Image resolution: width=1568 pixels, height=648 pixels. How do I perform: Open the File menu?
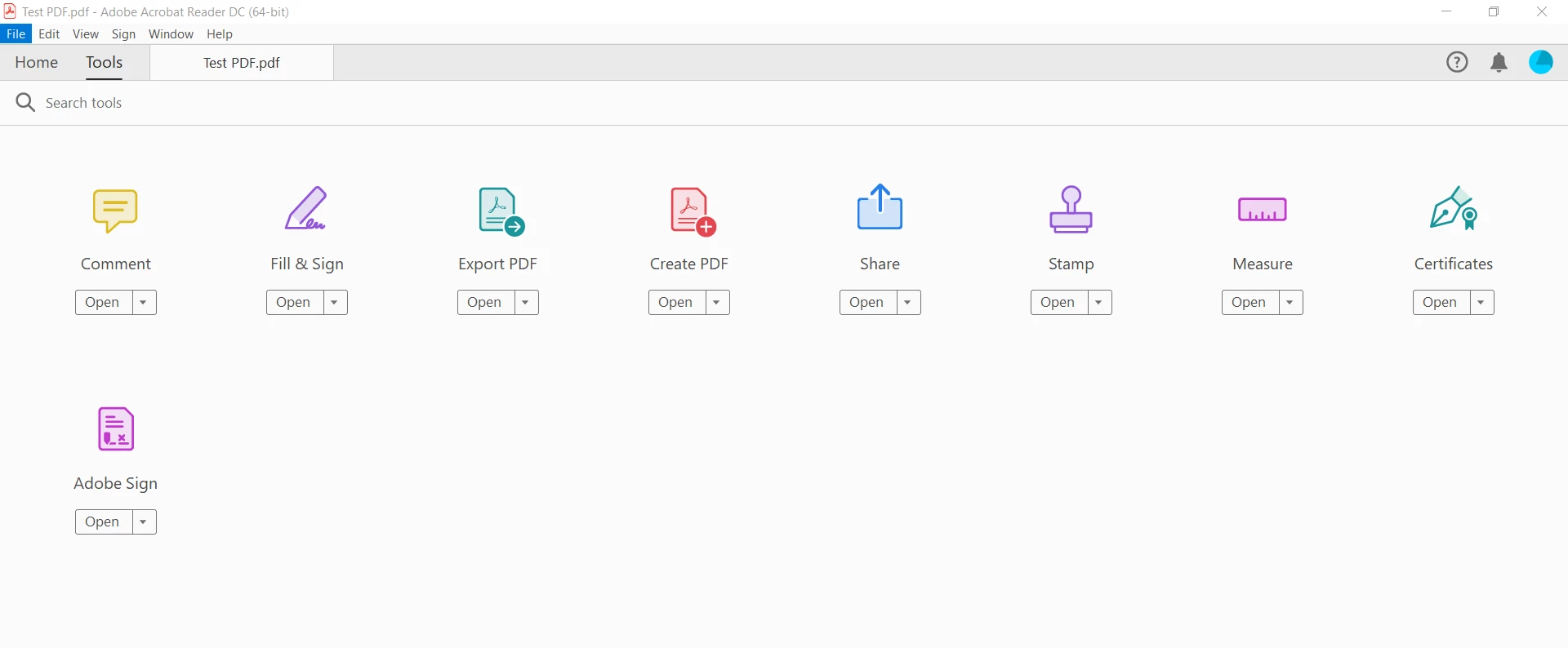[16, 33]
